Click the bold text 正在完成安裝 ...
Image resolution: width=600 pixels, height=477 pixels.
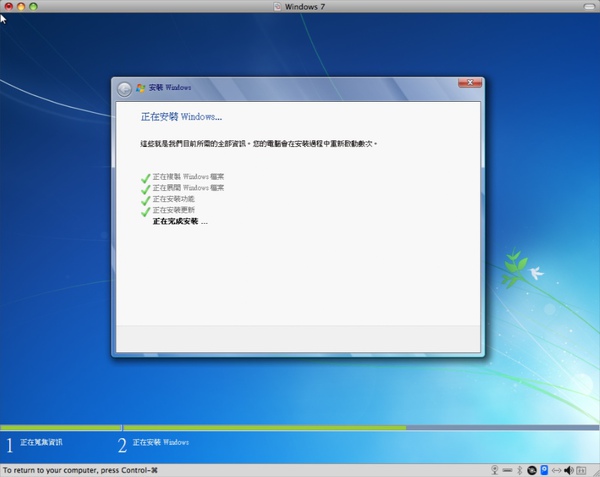(176, 221)
